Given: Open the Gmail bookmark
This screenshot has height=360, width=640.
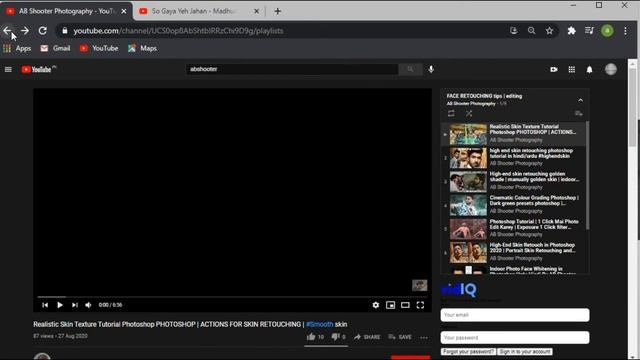Looking at the screenshot, I should pyautogui.click(x=55, y=48).
